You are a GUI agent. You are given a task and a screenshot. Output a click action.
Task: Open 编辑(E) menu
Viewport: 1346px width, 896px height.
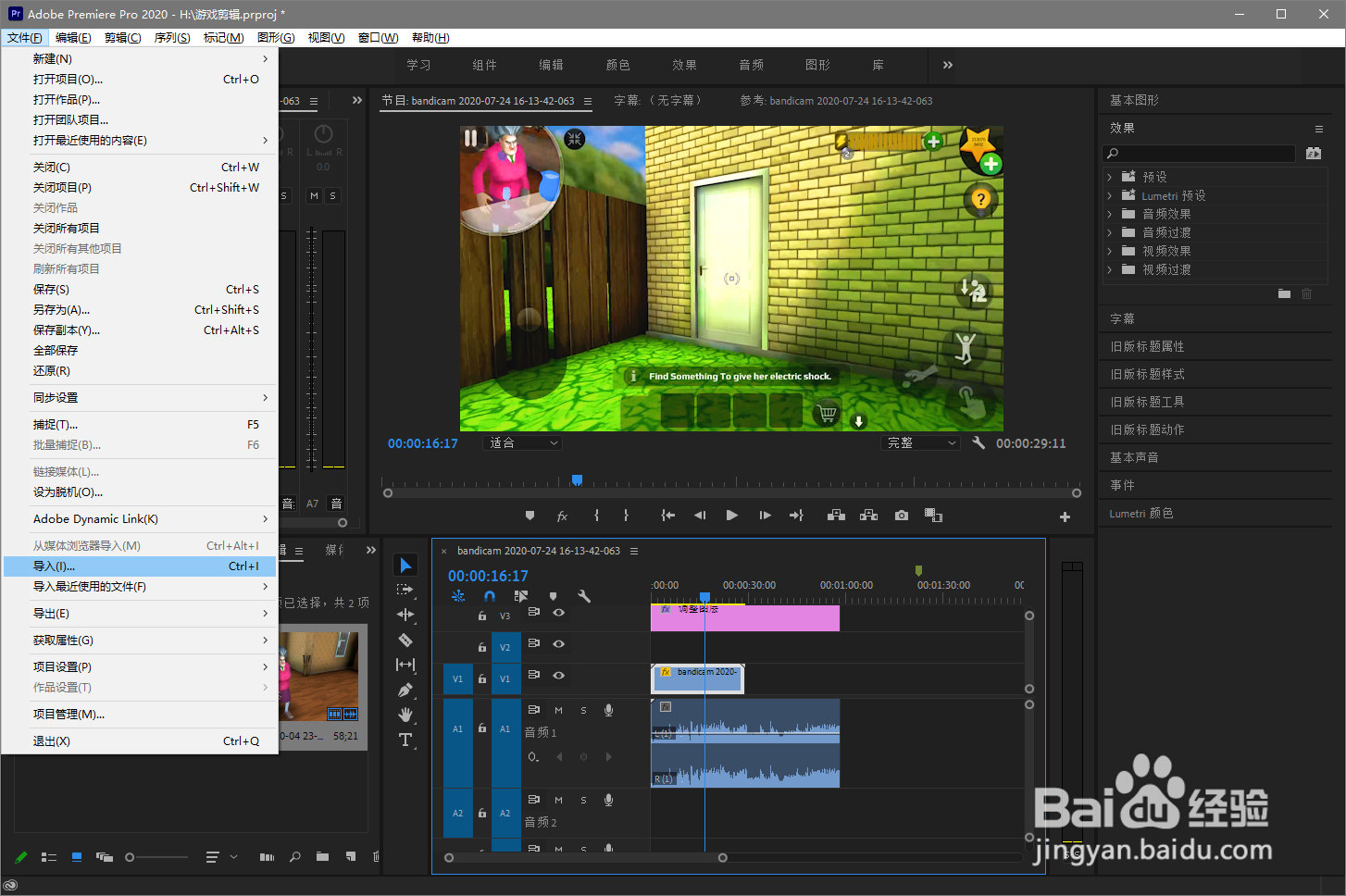73,38
